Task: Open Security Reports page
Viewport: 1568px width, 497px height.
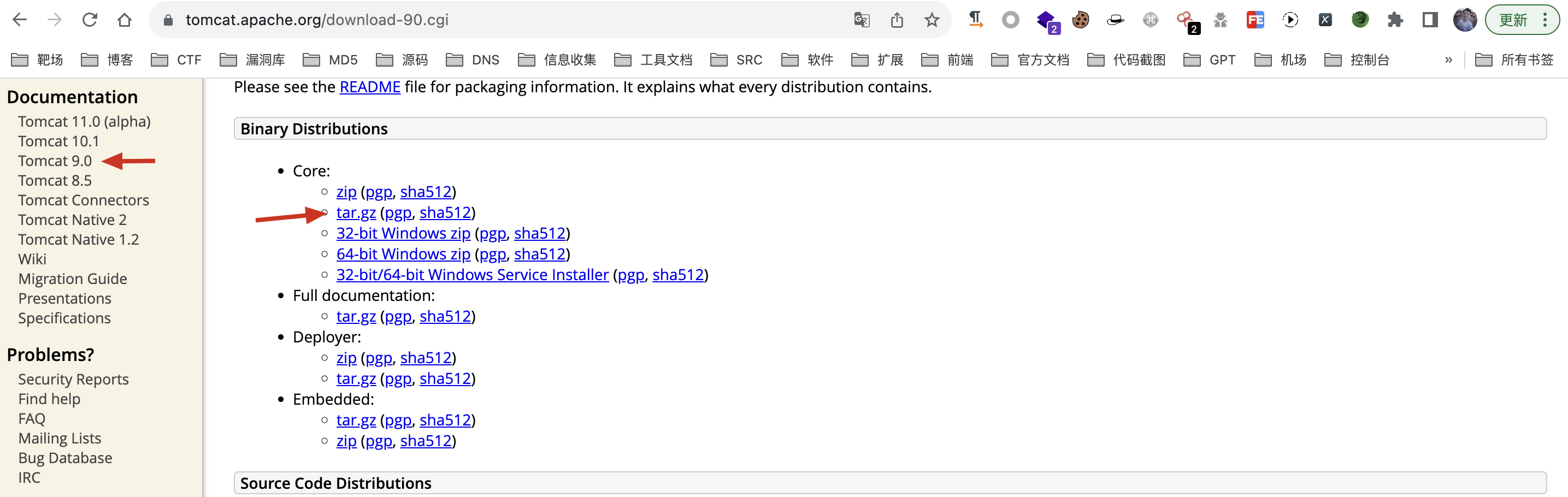Action: (74, 380)
